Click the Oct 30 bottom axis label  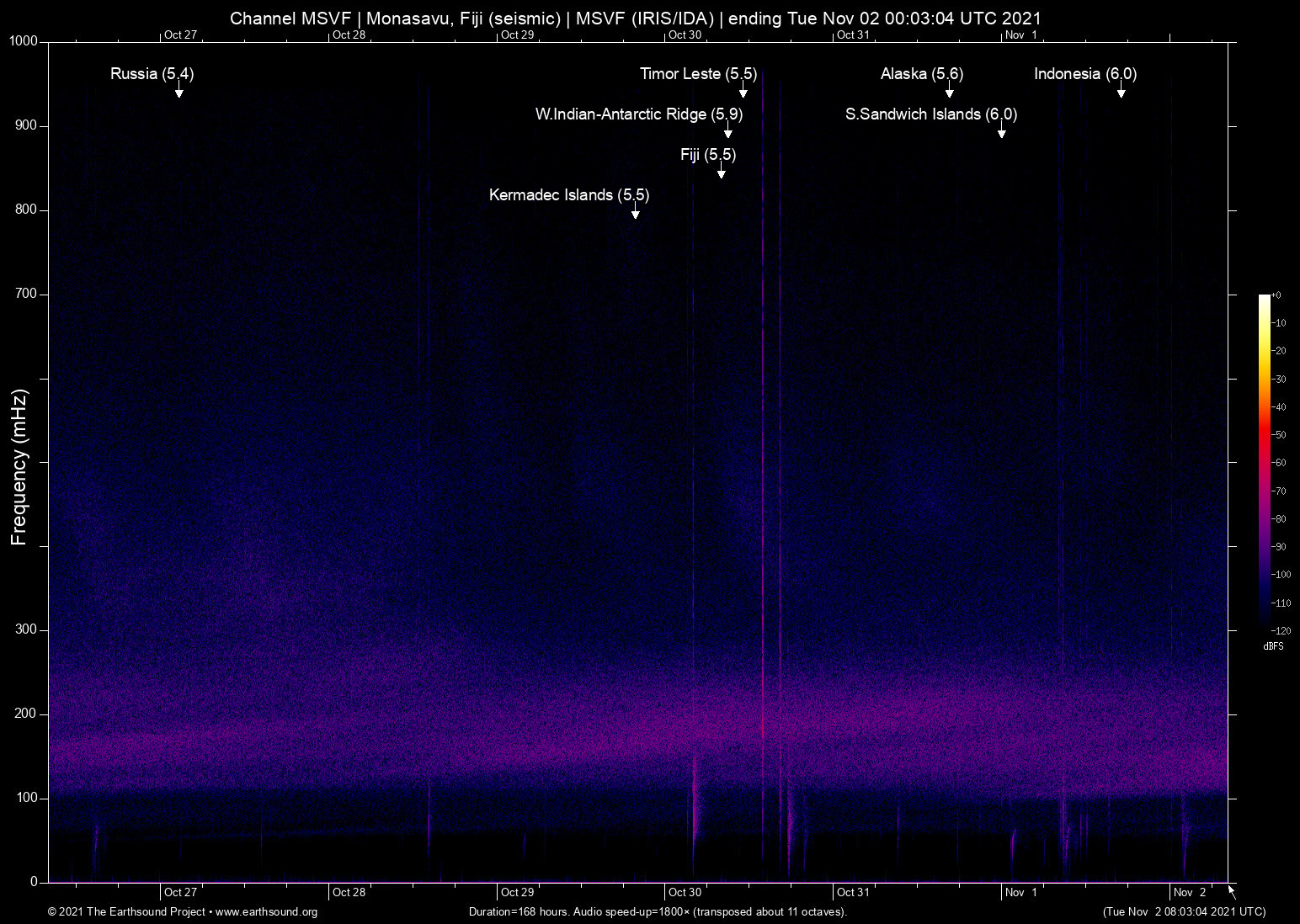(x=685, y=892)
